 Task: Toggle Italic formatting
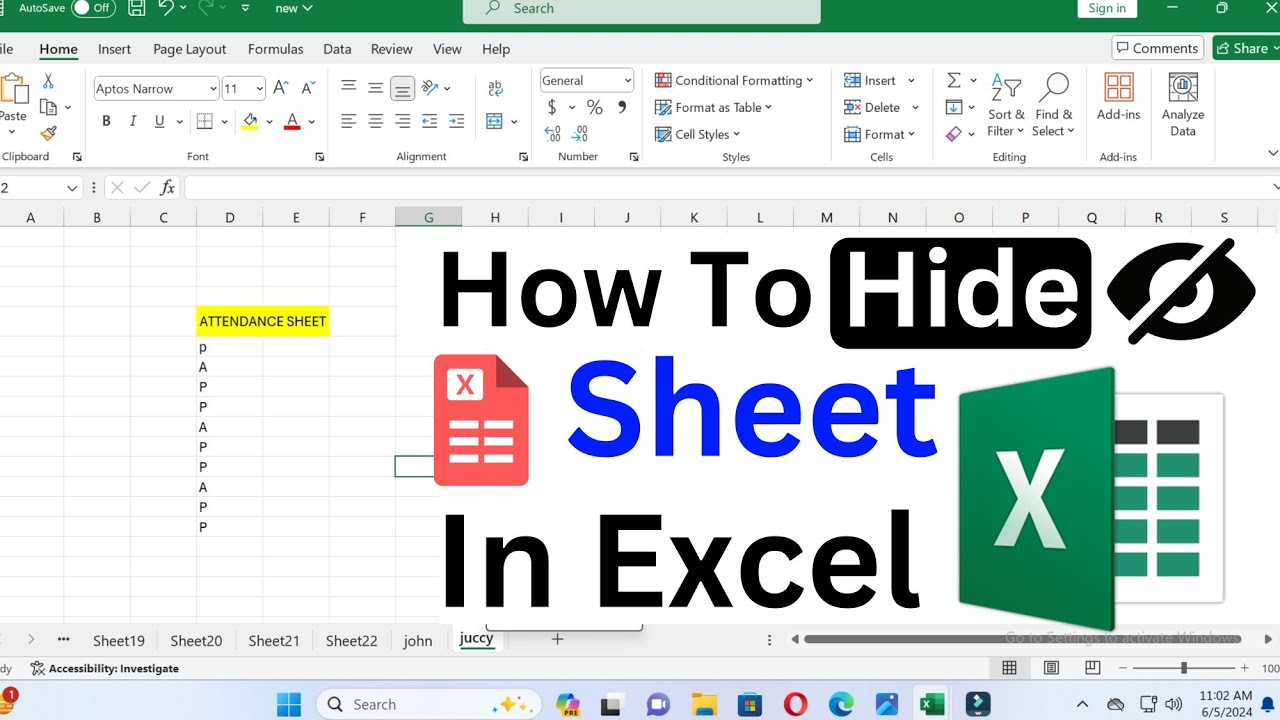tap(133, 121)
